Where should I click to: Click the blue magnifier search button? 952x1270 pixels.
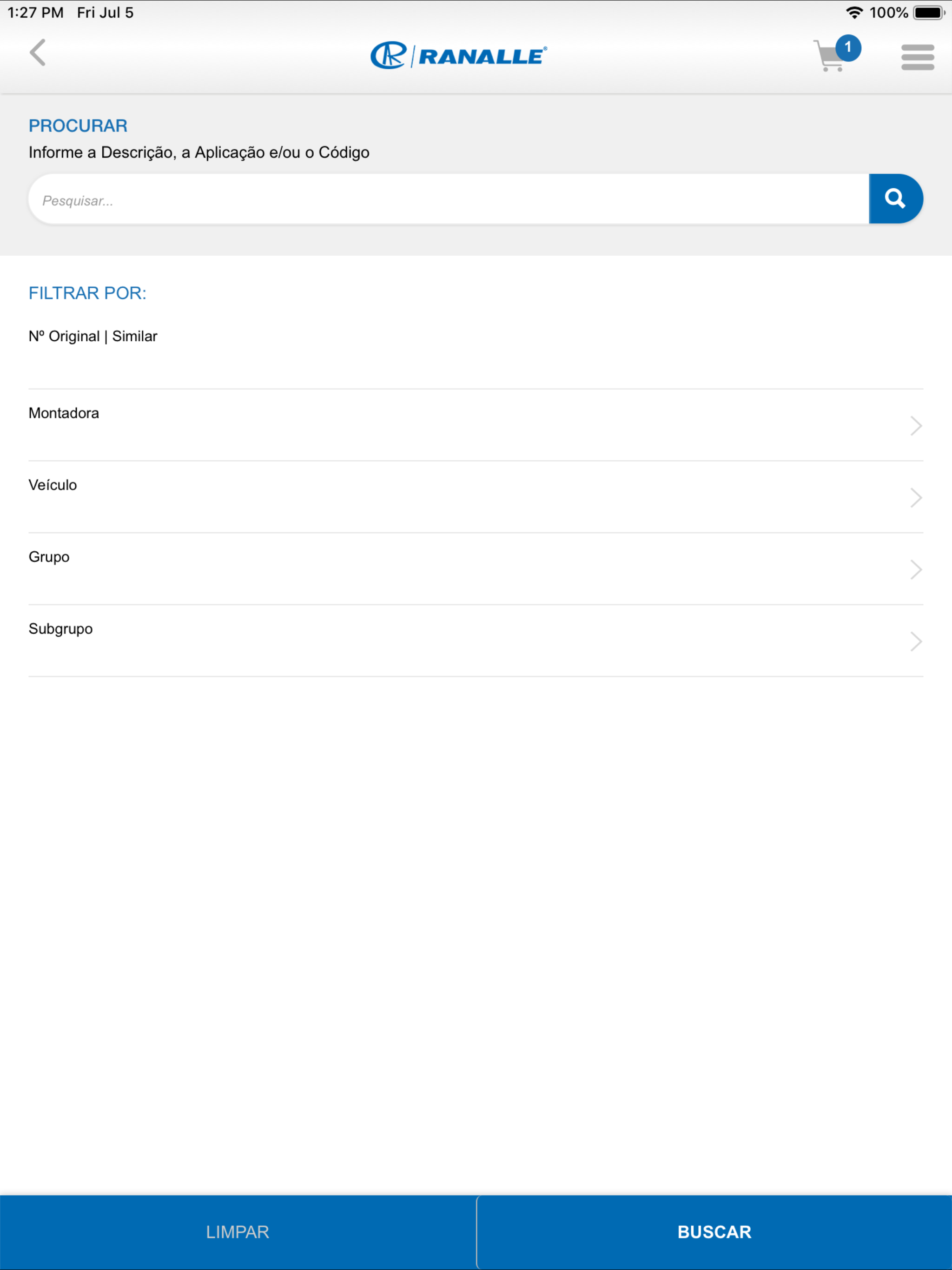point(896,198)
